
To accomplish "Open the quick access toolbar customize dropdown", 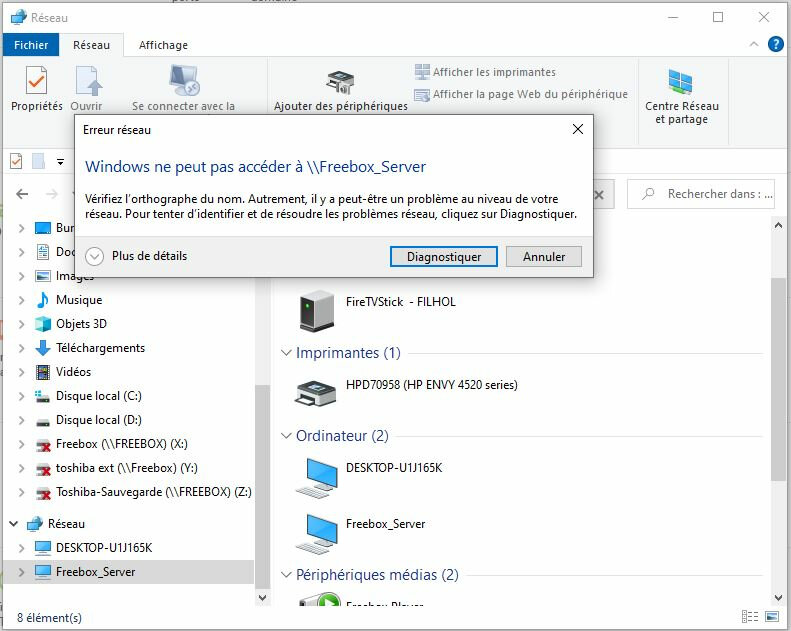I will 61,162.
